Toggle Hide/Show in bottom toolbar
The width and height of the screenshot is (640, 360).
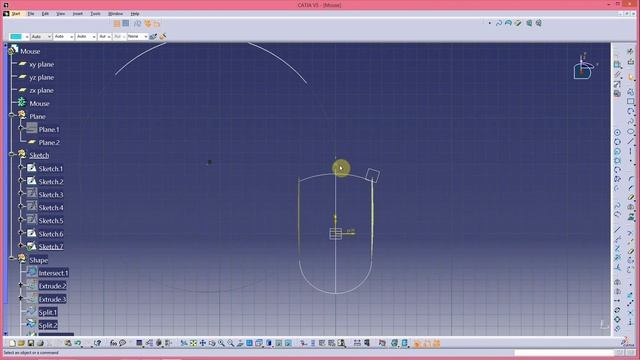point(279,343)
